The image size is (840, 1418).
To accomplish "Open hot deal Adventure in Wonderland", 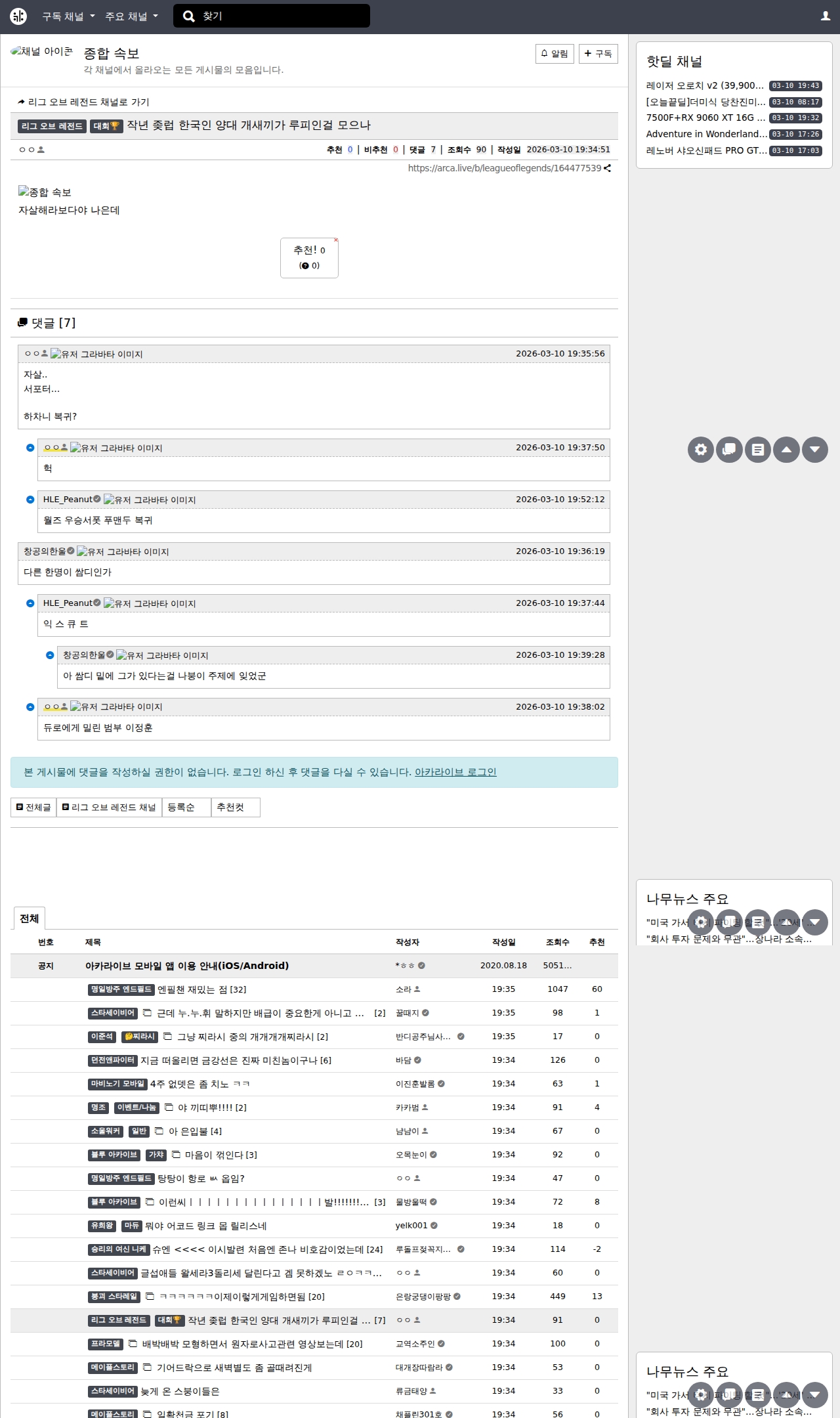I will pyautogui.click(x=706, y=134).
